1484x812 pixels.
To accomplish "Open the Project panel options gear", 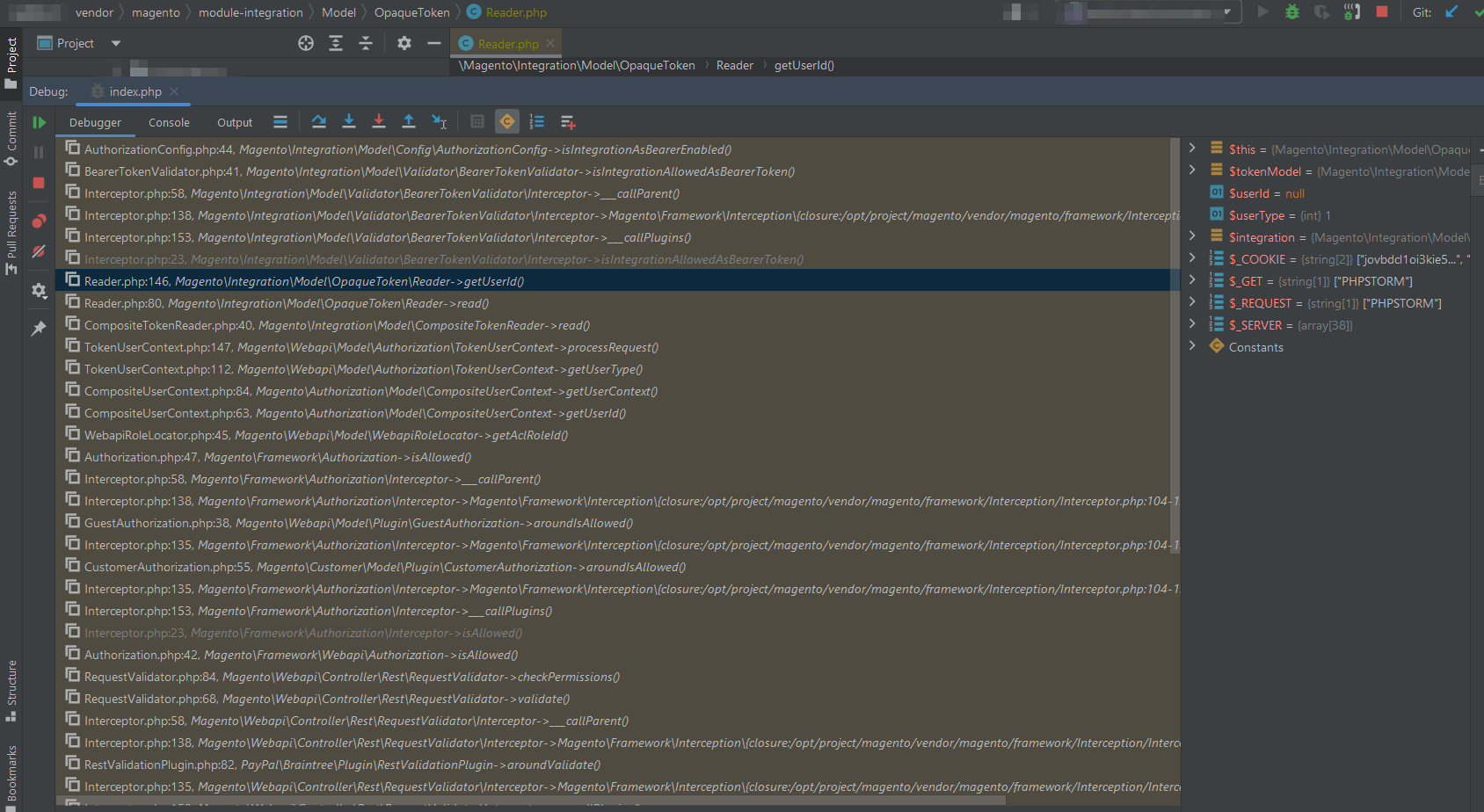I will 404,43.
